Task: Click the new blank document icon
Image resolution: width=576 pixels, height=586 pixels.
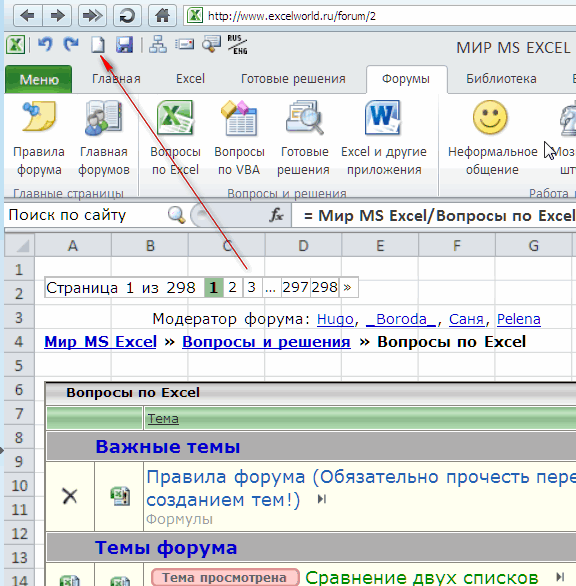Action: (x=98, y=45)
